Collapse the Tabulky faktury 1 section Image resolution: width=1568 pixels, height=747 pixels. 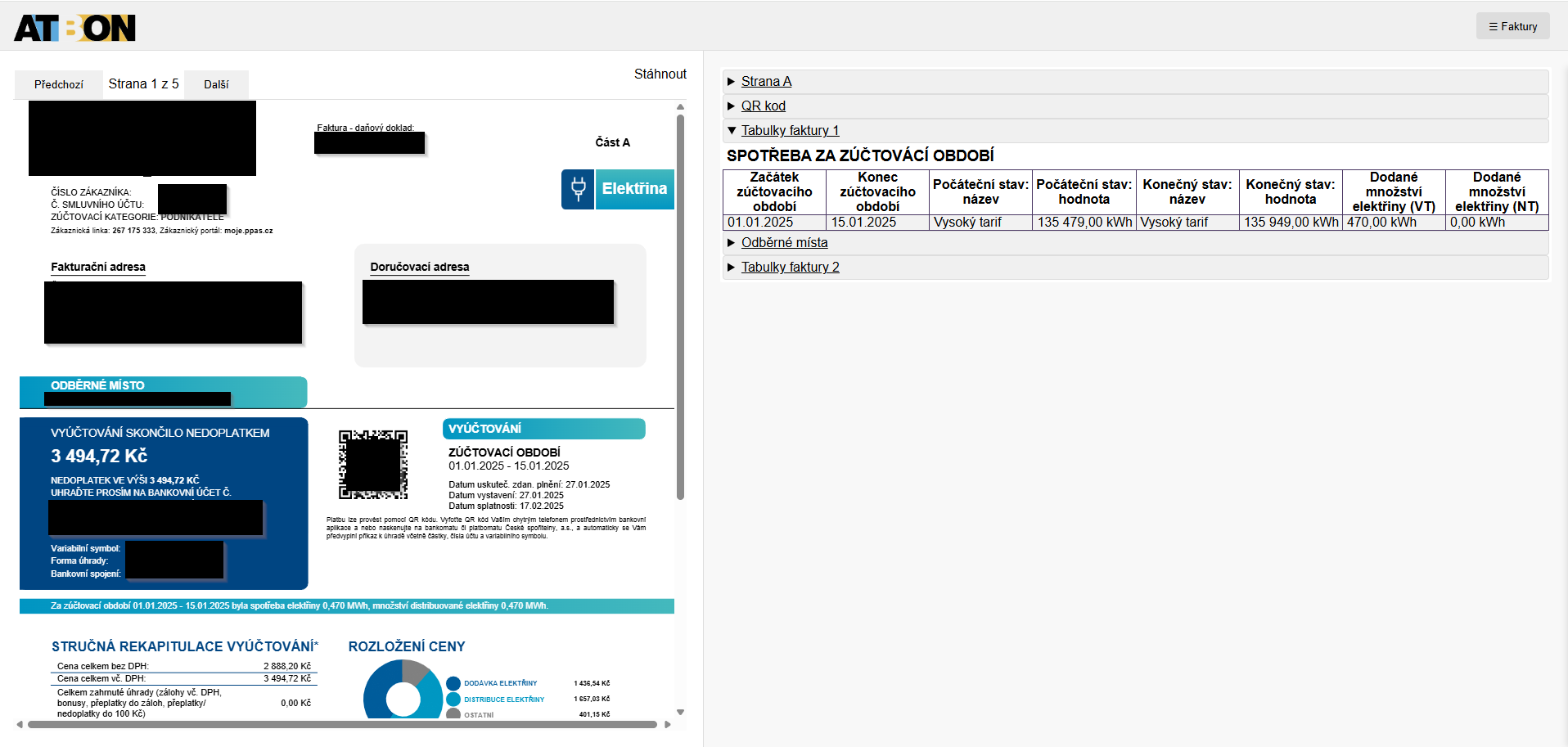pyautogui.click(x=790, y=130)
